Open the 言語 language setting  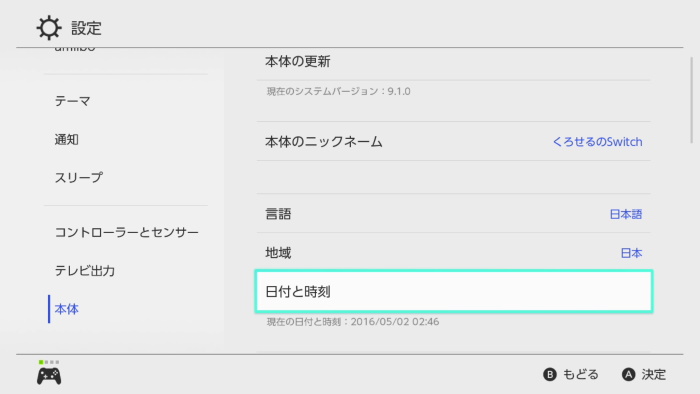coord(454,213)
